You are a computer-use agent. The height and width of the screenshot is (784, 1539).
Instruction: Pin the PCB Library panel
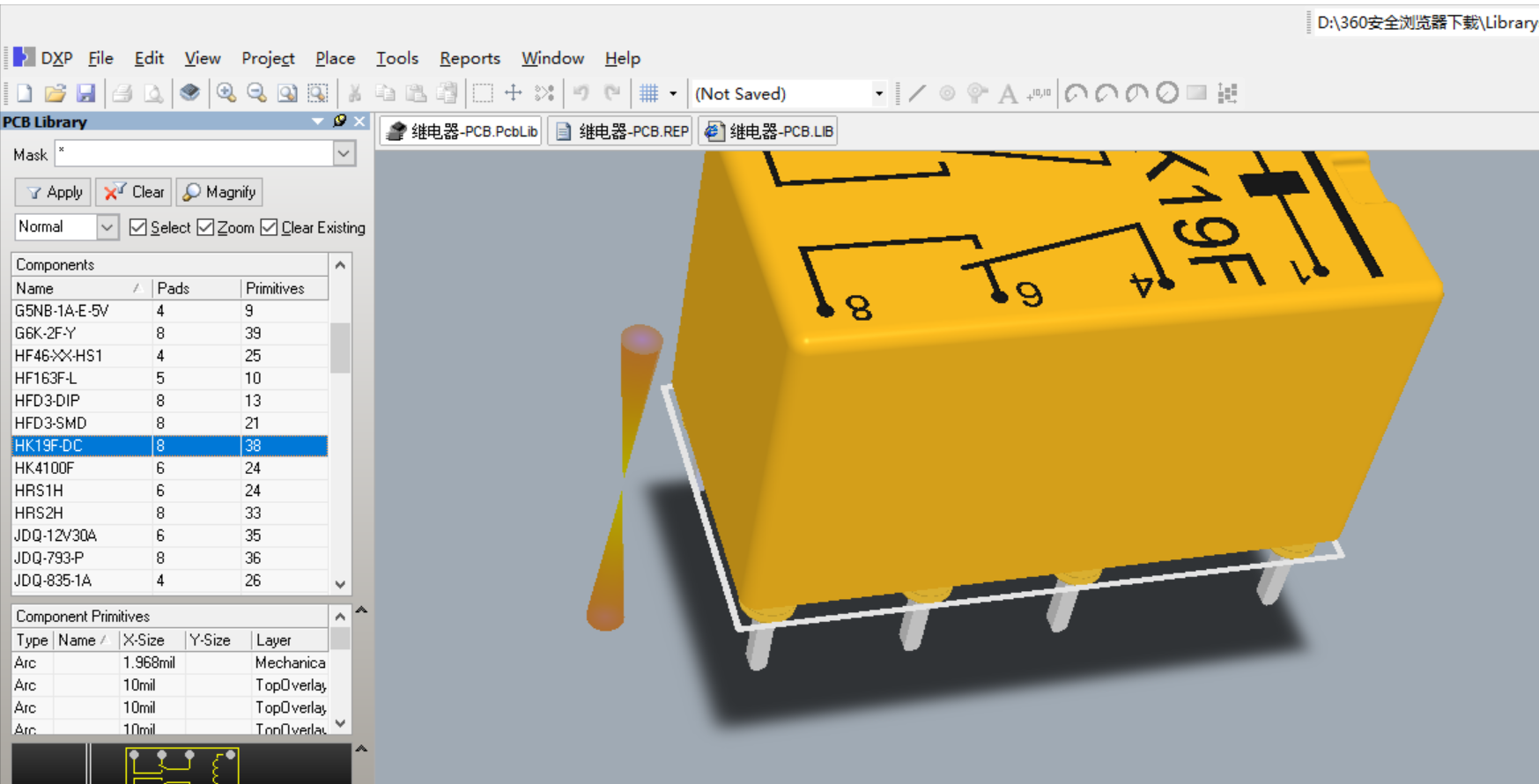coord(340,121)
